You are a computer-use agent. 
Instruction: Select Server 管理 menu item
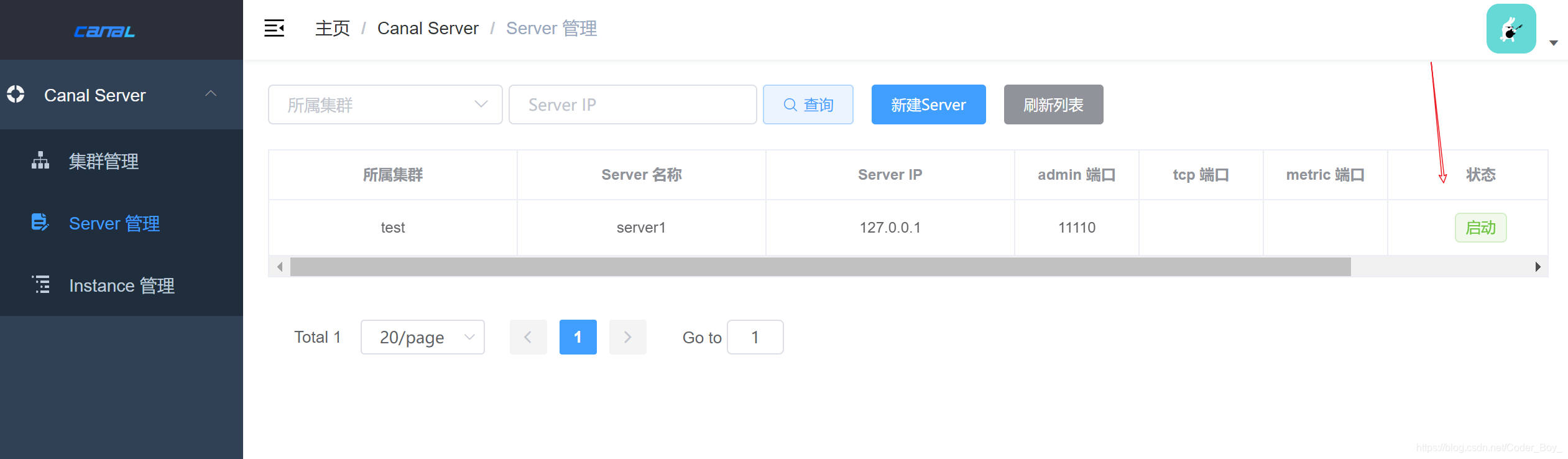click(121, 223)
